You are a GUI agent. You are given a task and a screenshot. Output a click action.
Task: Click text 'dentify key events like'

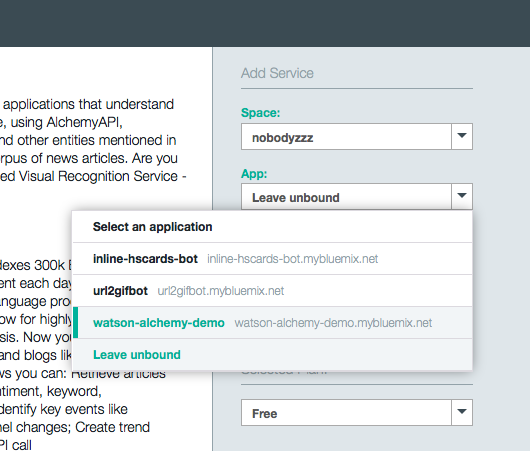64,409
